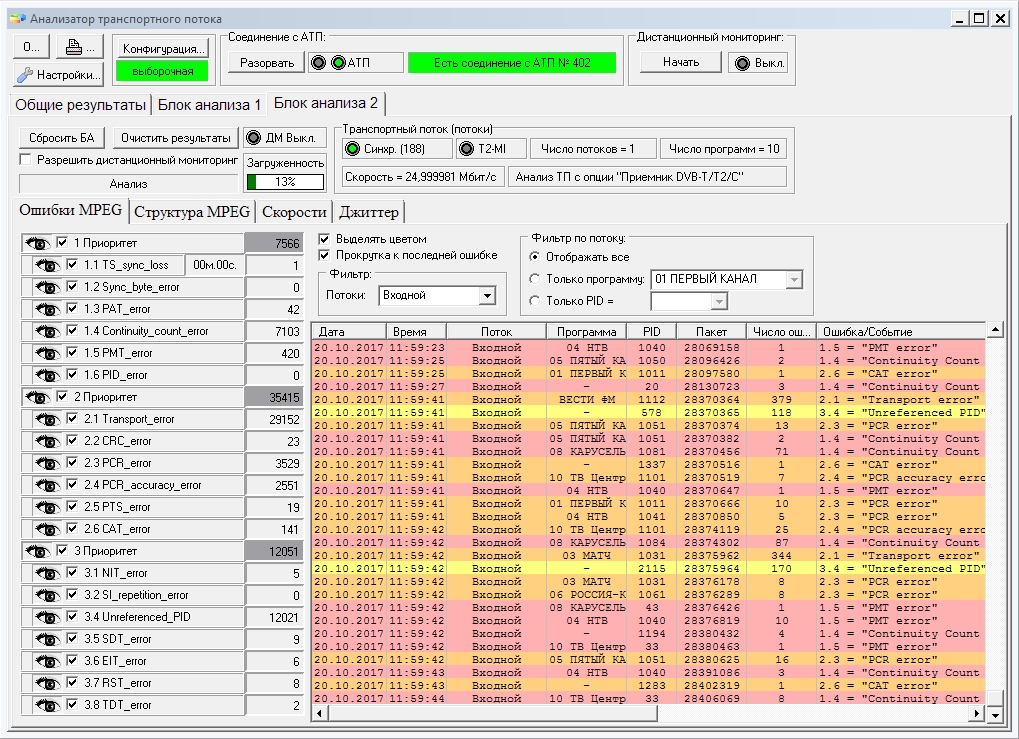Click Начать remote monitoring button
This screenshot has height=739, width=1019.
[x=681, y=62]
